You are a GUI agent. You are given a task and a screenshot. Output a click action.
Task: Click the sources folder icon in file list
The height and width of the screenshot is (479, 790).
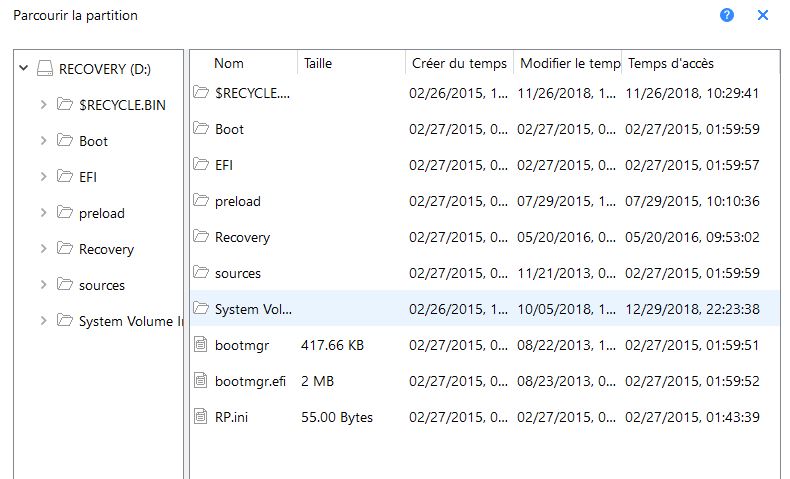coord(201,272)
